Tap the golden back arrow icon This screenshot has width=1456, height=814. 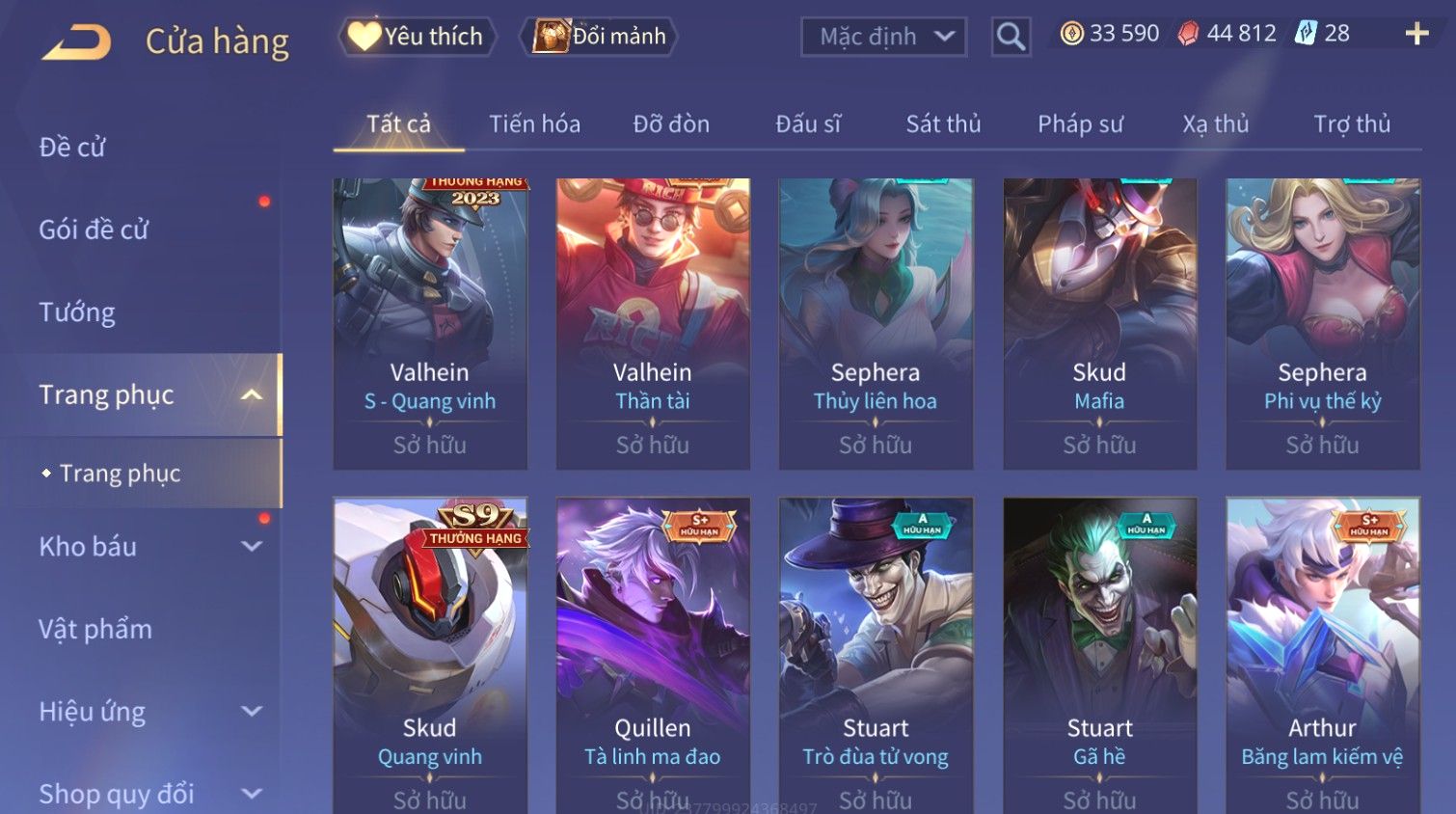(77, 41)
